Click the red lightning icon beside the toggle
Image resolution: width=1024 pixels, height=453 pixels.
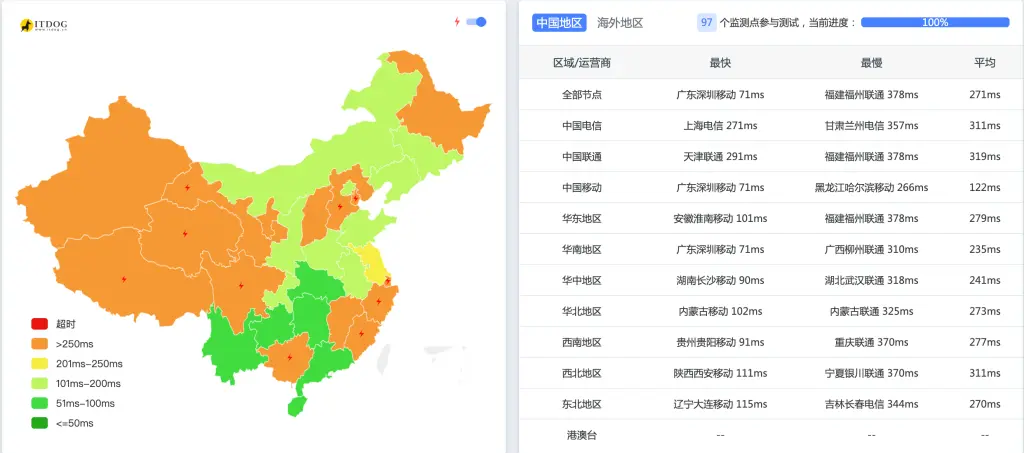(457, 21)
